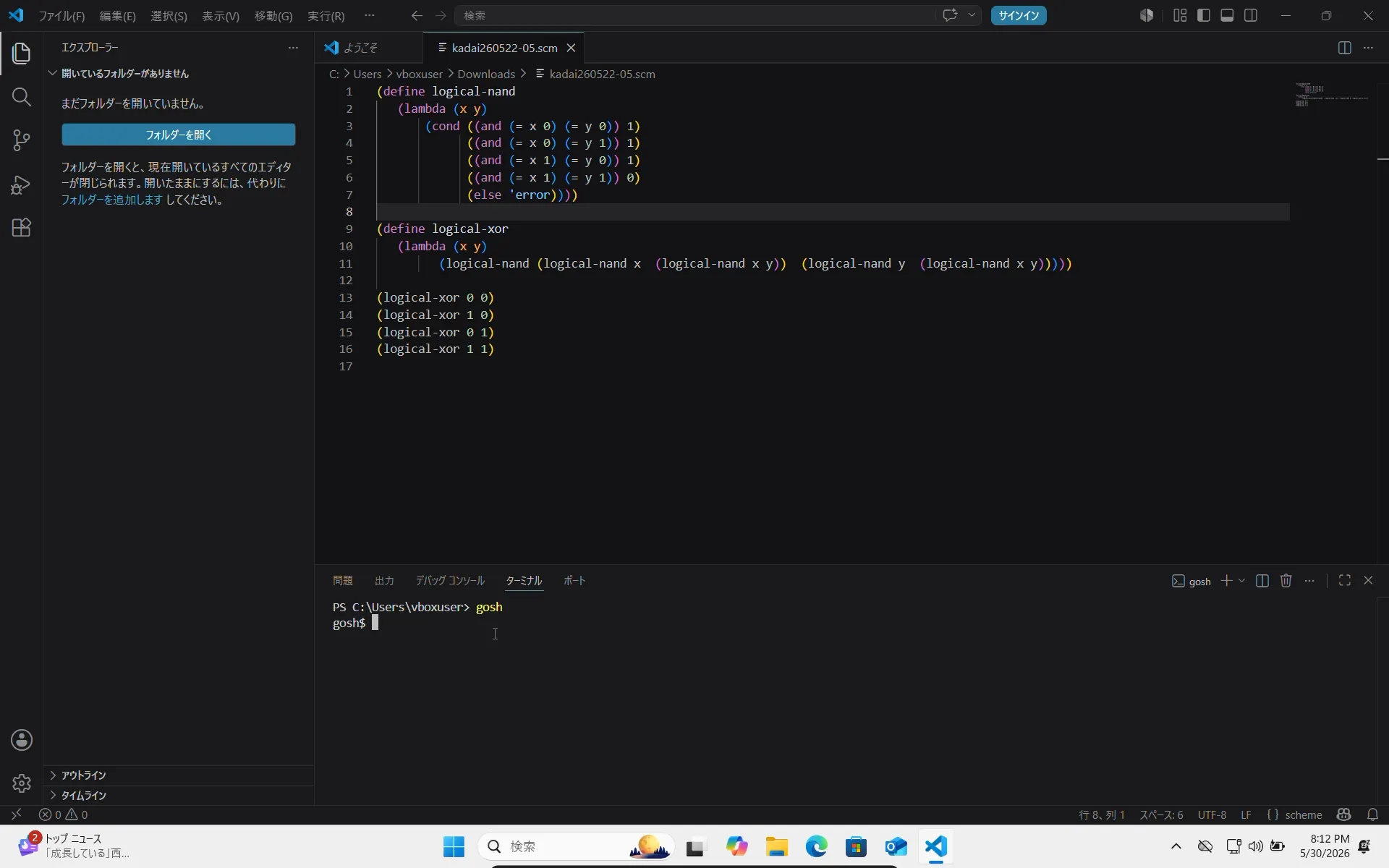This screenshot has height=868, width=1389.
Task: Open the 選択(S) menu
Action: point(169,16)
